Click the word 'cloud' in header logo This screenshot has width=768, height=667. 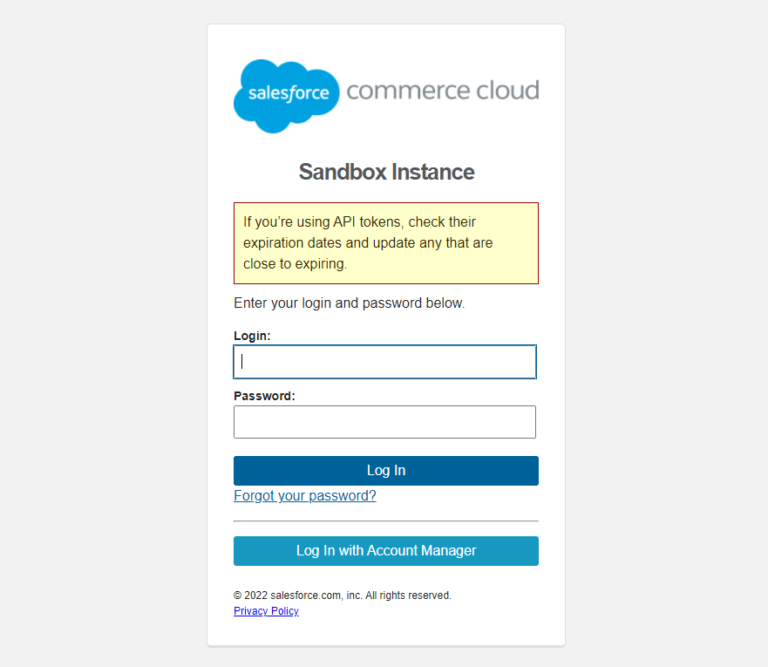507,90
